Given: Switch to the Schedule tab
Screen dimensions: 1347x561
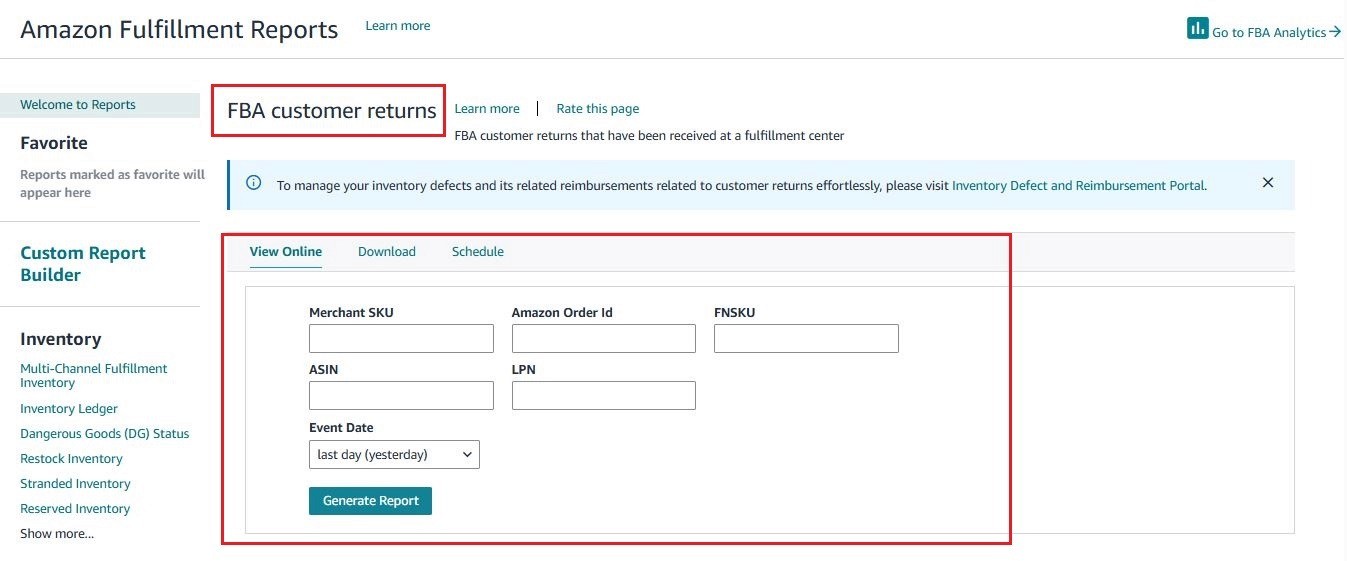Looking at the screenshot, I should (478, 252).
